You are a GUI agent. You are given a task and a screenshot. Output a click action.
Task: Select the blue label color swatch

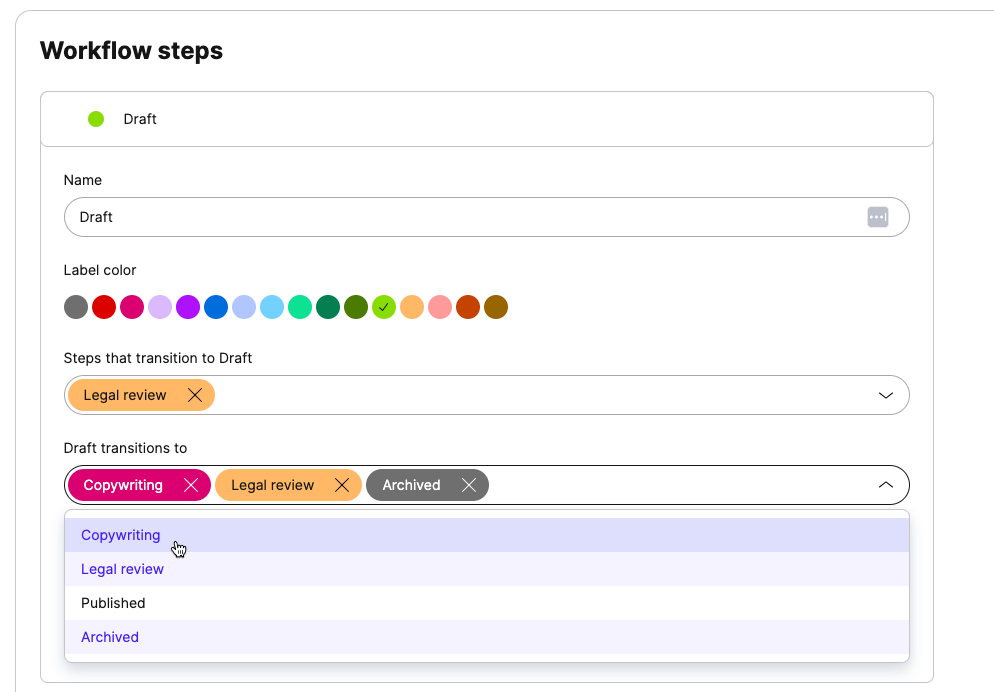[215, 307]
